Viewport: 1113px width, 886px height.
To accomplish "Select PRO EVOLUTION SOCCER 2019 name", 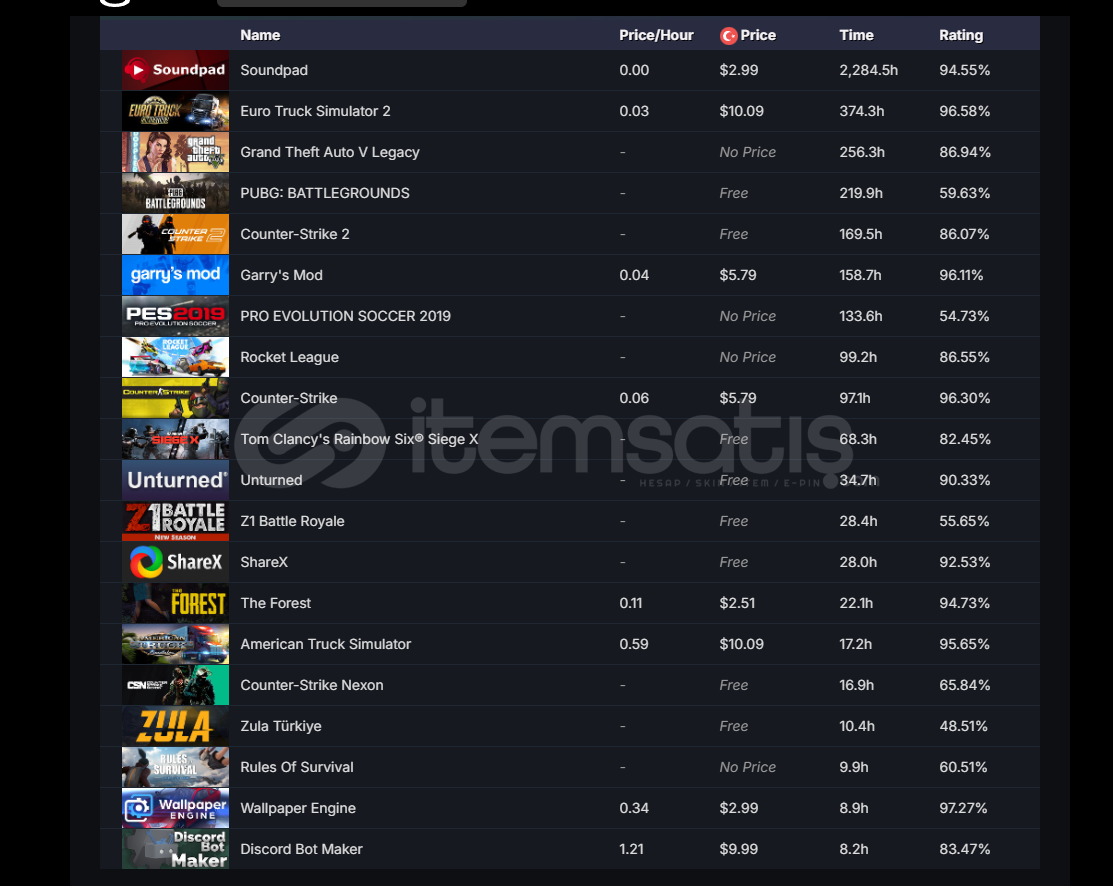I will coord(345,316).
